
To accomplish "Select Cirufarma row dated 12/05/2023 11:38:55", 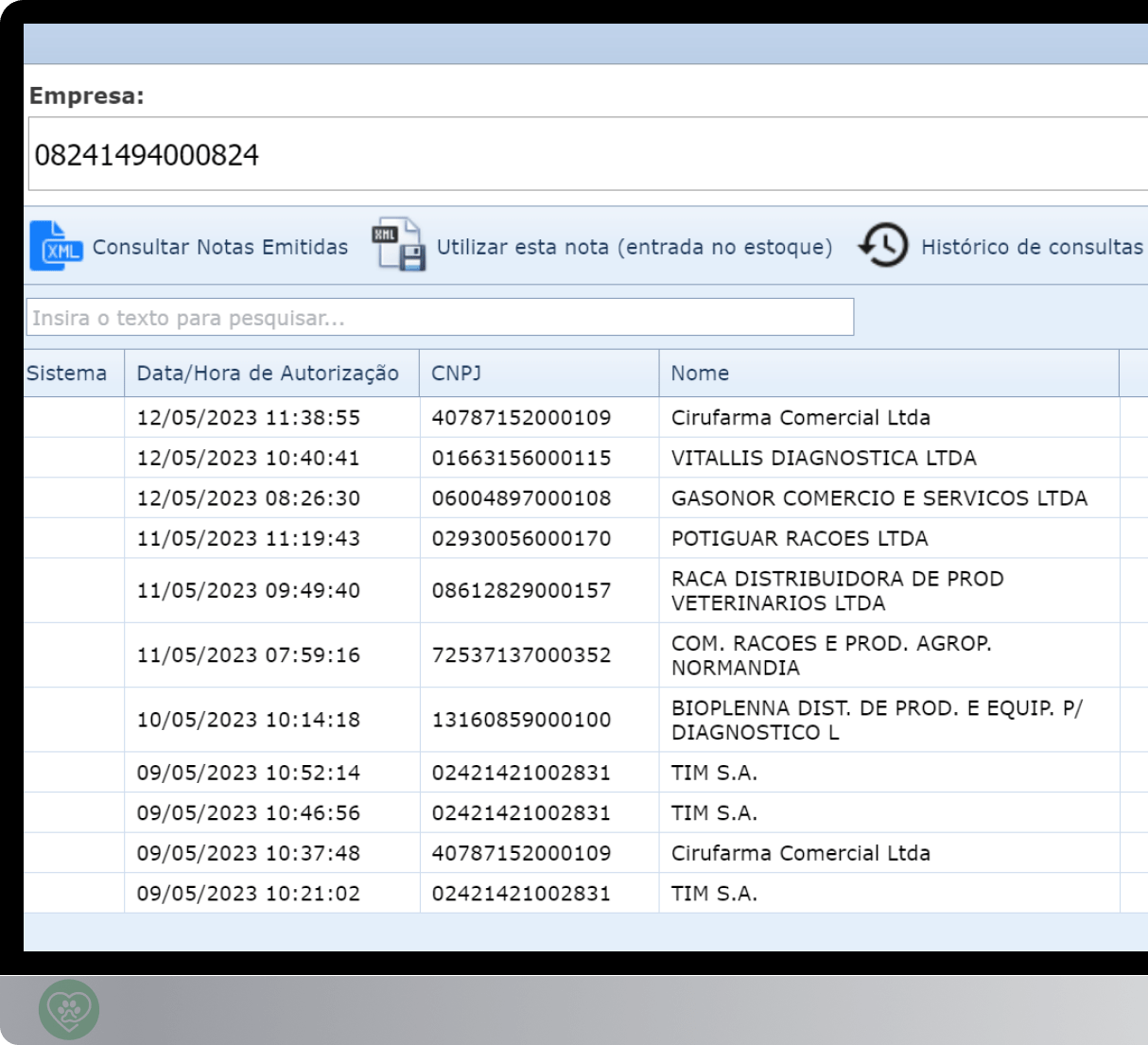I will [800, 418].
